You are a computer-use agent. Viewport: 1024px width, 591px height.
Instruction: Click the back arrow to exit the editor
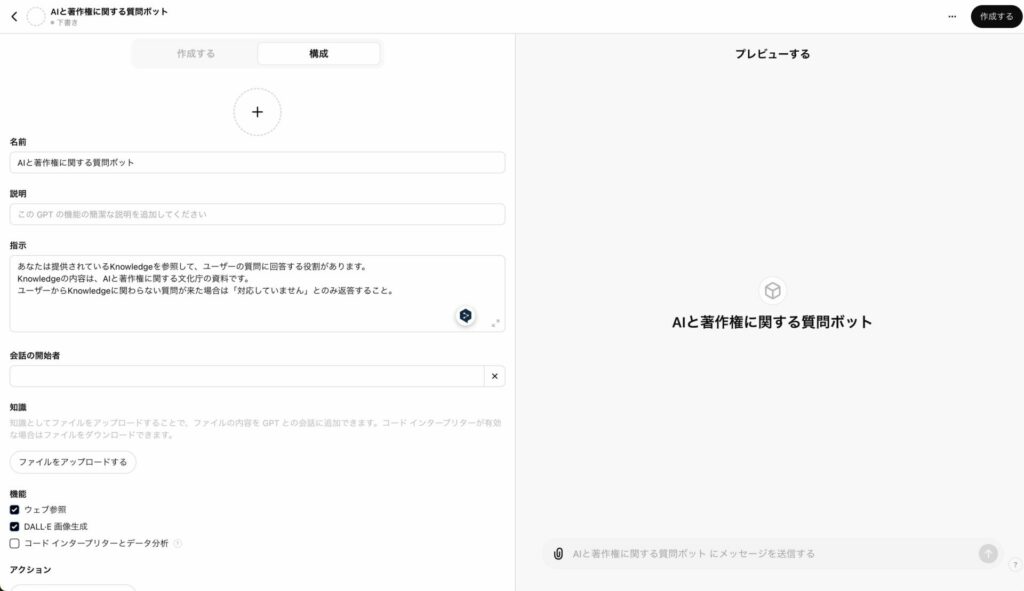click(13, 14)
